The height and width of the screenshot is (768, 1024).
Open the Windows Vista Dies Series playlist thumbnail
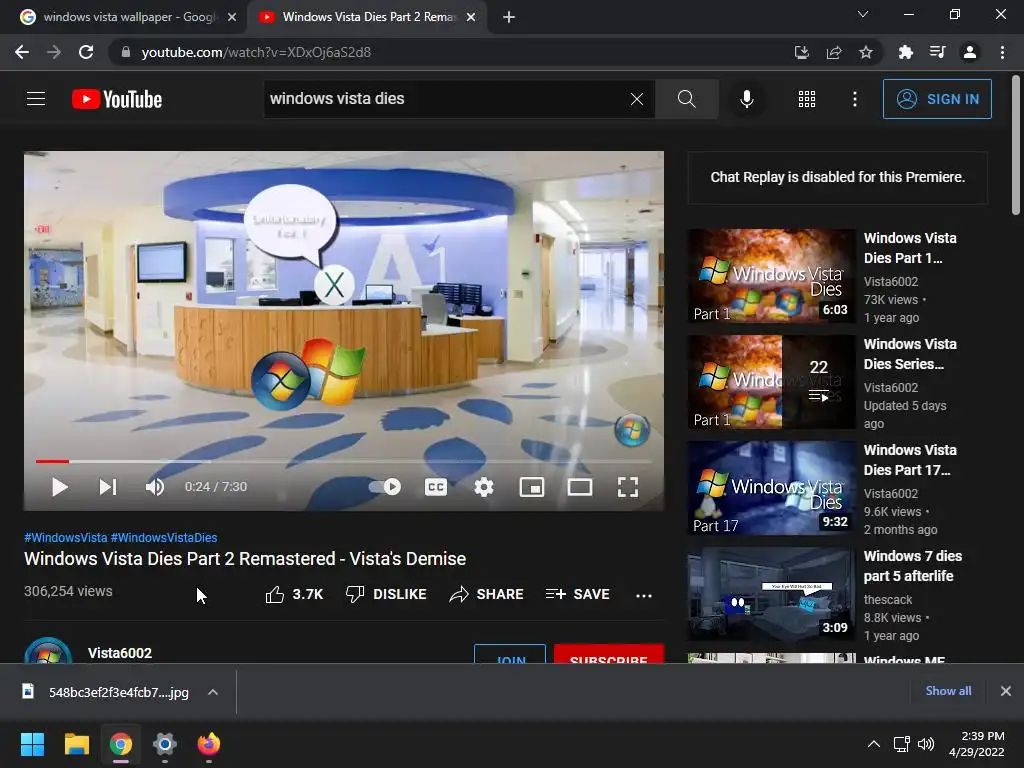(771, 381)
